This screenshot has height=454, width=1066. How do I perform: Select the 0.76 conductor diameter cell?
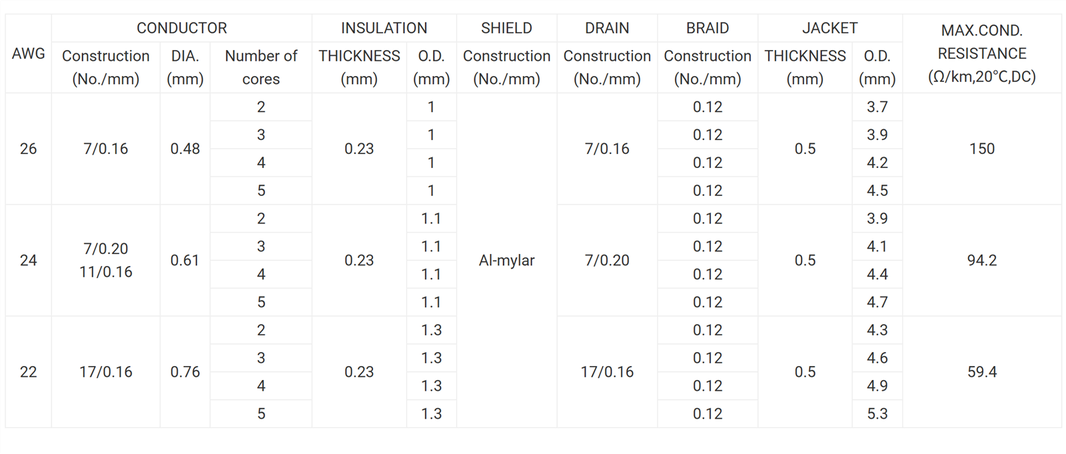point(185,372)
